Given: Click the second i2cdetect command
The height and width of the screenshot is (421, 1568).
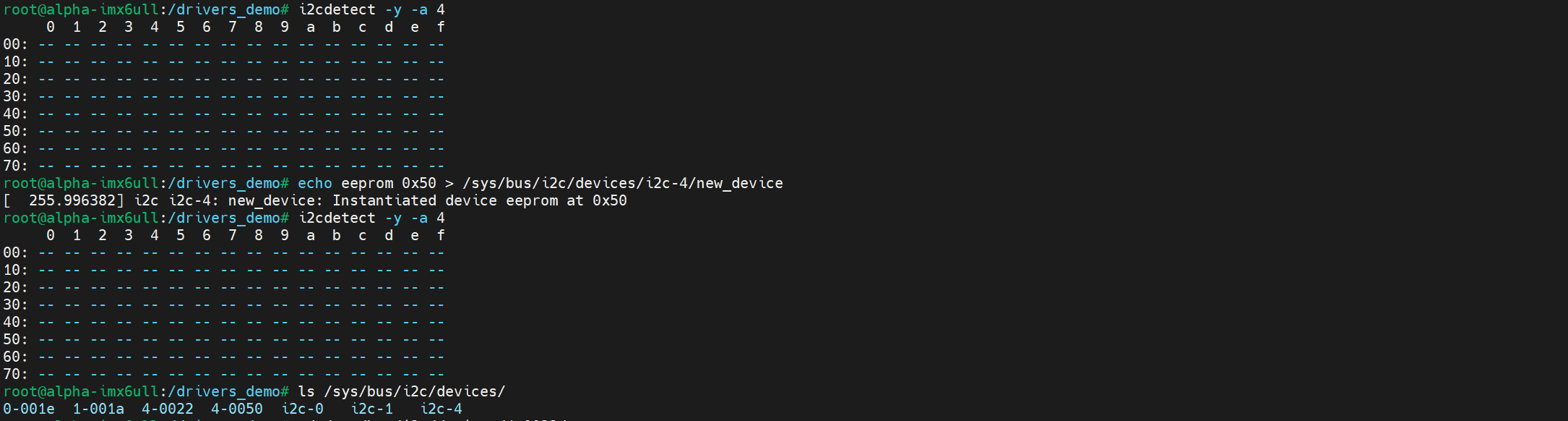Looking at the screenshot, I should [337, 218].
